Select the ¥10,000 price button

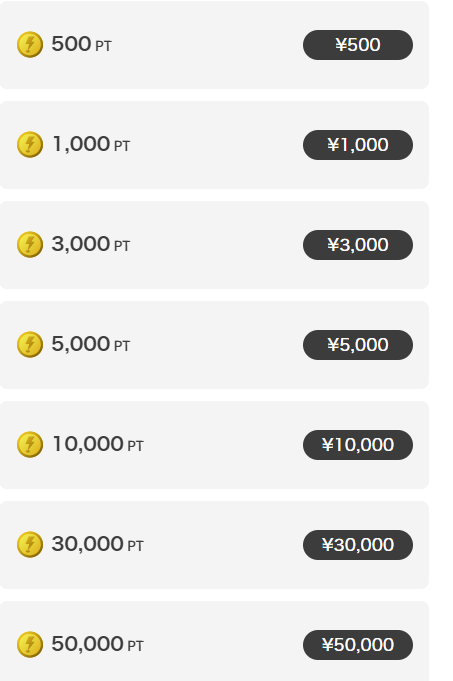tap(358, 445)
